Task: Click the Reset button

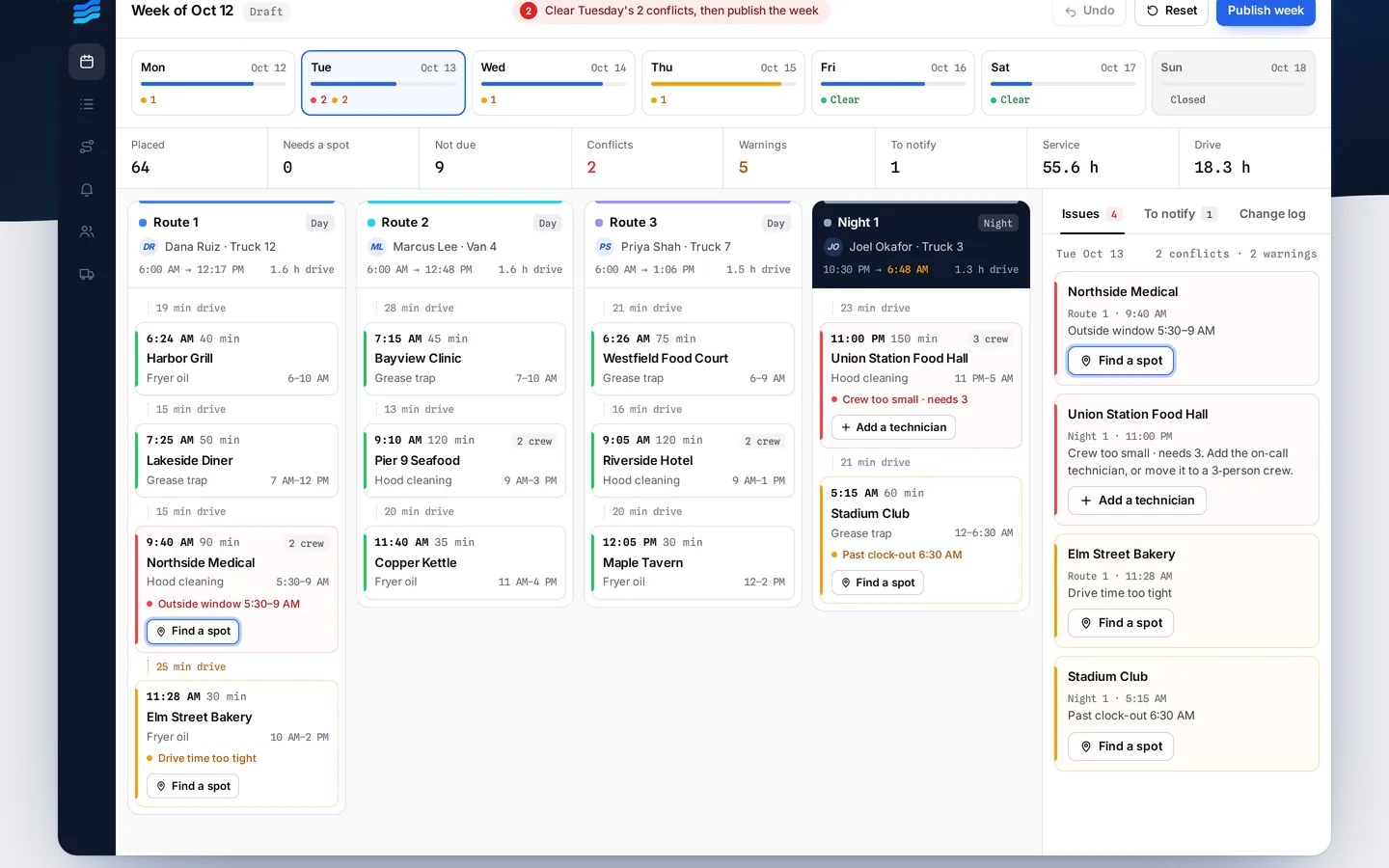Action: pyautogui.click(x=1172, y=11)
